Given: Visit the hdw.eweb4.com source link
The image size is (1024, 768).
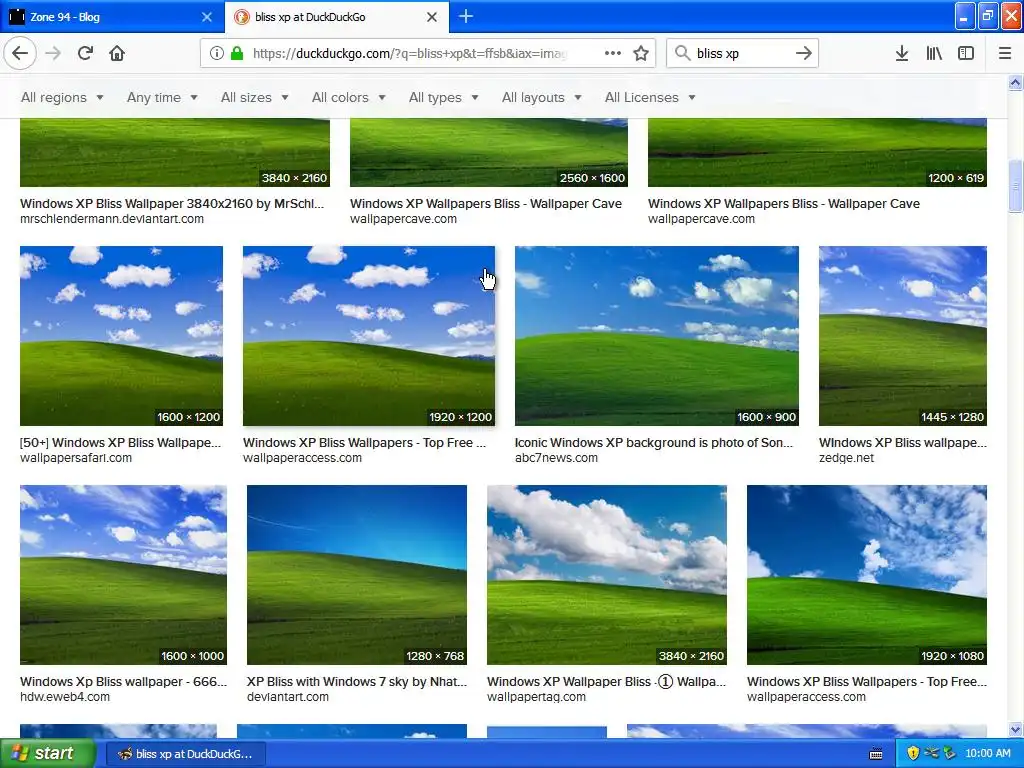Looking at the screenshot, I should pyautogui.click(x=65, y=697).
